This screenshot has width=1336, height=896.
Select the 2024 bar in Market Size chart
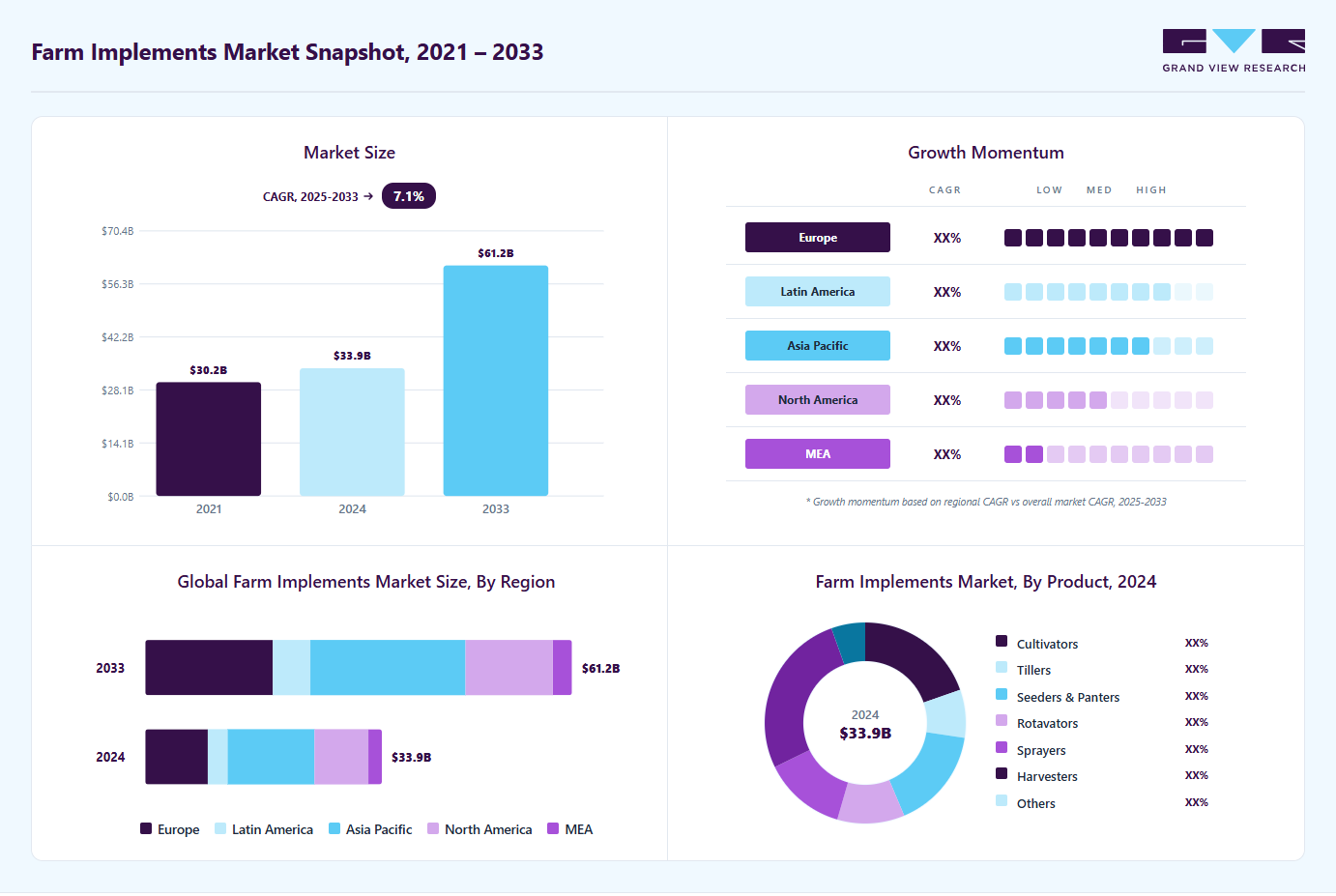[x=352, y=432]
